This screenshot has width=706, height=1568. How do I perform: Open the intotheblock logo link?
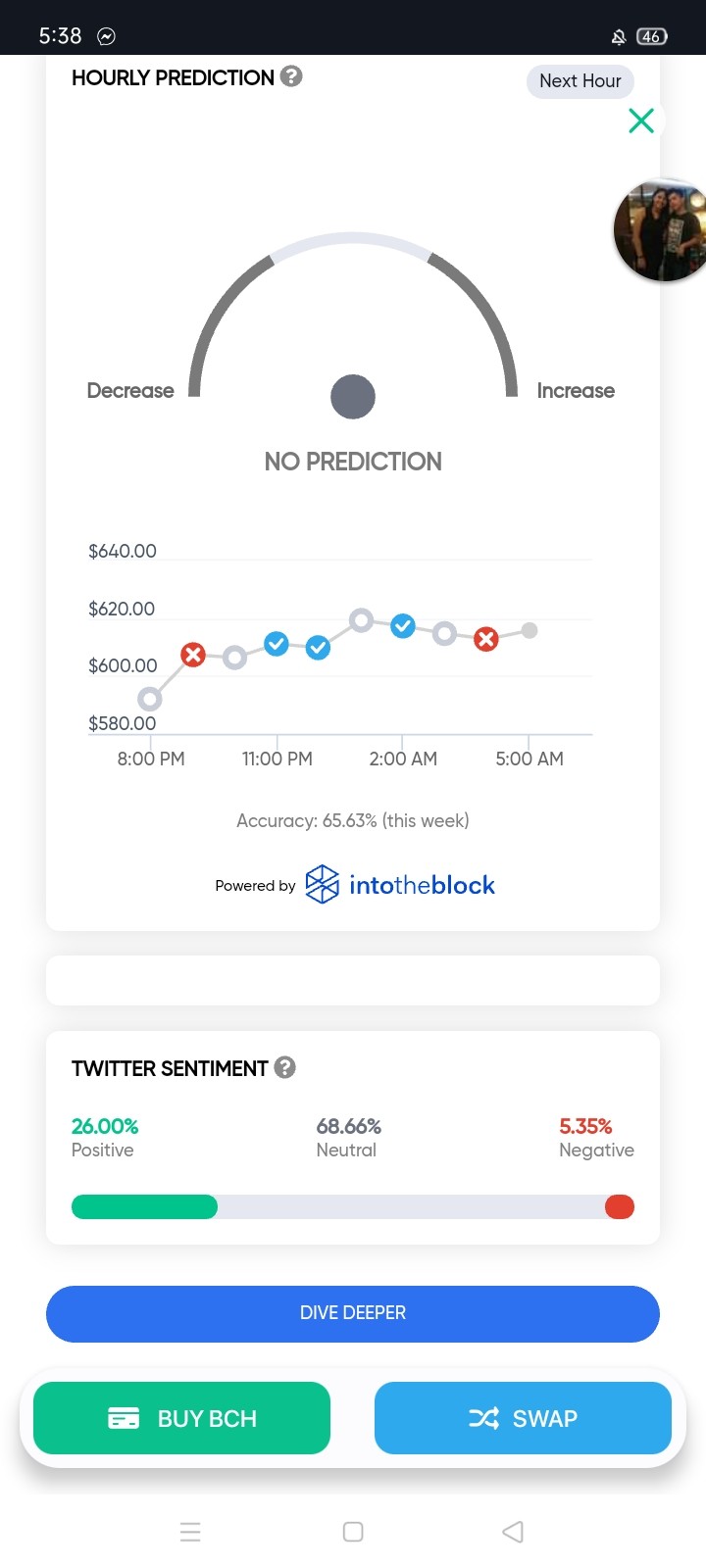pos(400,885)
